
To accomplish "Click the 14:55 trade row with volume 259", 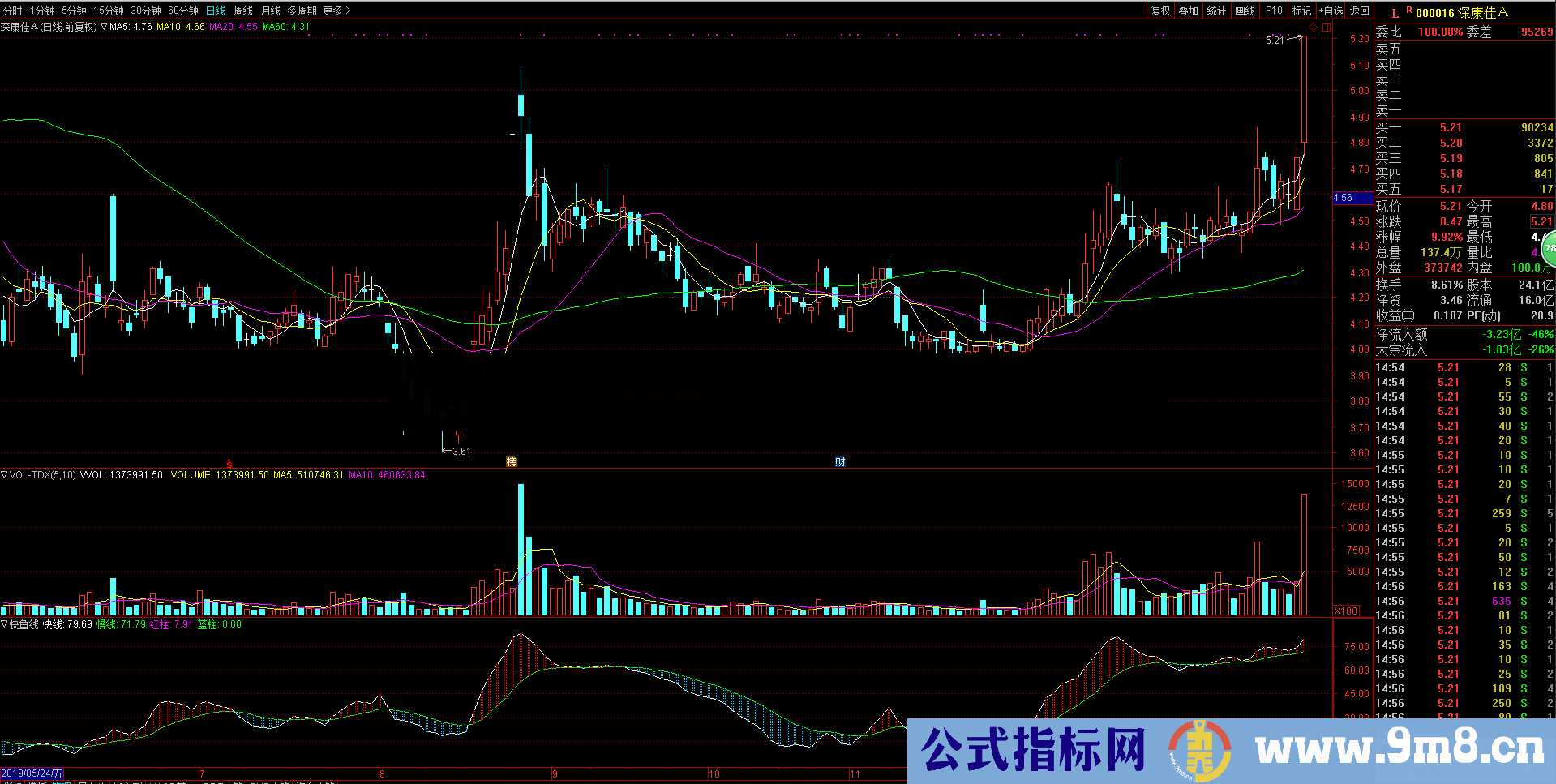I will point(1464,514).
